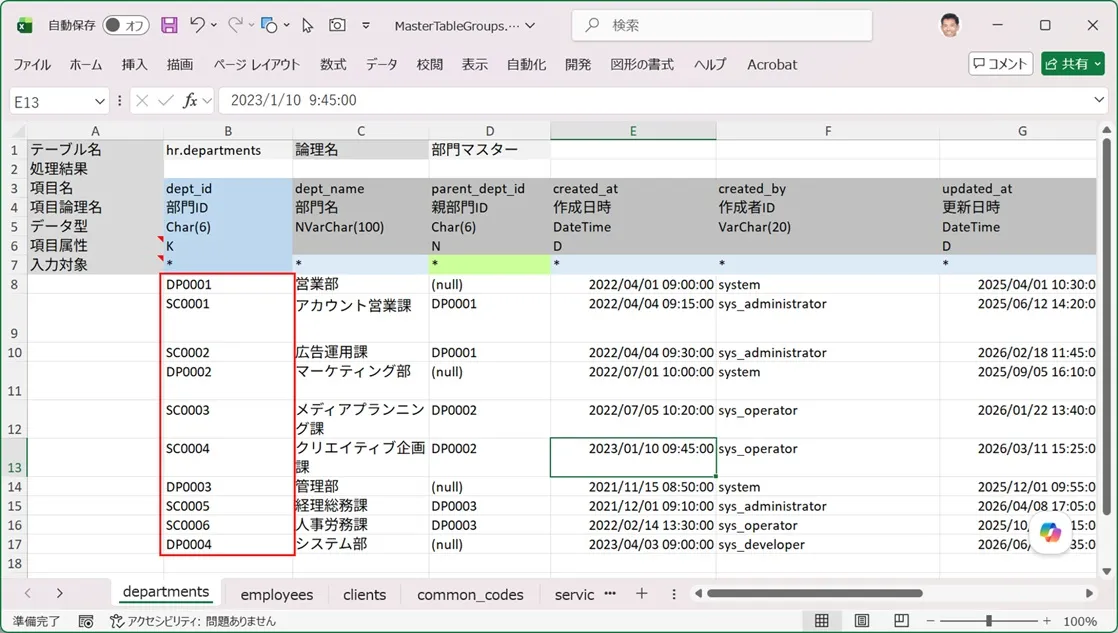Screen dimensions: 1118x633
Task: Expand the Customize Quick Access Toolbar dropdown
Action: pos(366,26)
